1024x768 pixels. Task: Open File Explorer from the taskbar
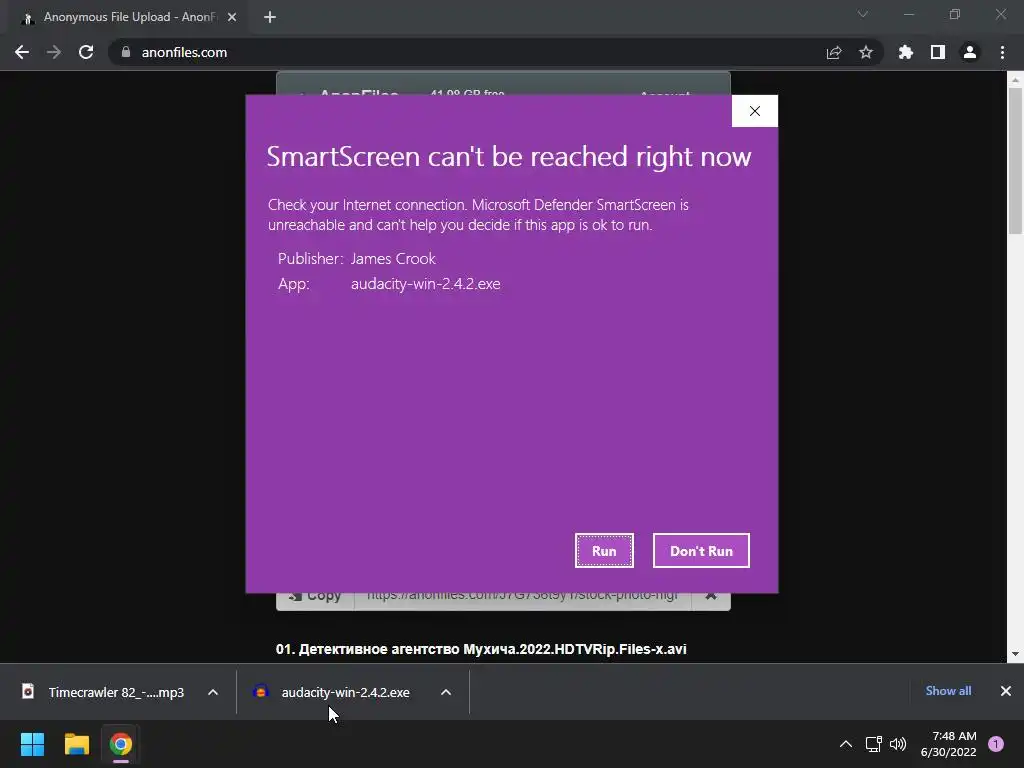pyautogui.click(x=76, y=744)
